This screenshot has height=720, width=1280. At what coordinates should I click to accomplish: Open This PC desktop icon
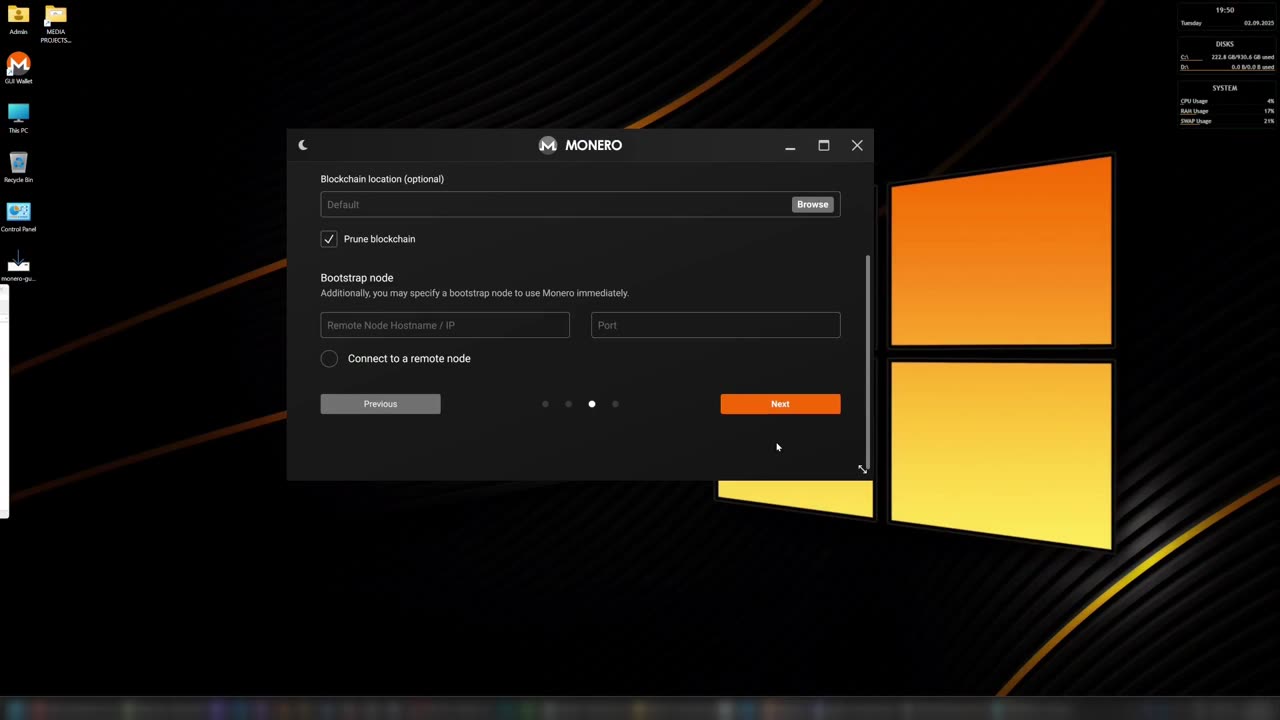[x=18, y=117]
